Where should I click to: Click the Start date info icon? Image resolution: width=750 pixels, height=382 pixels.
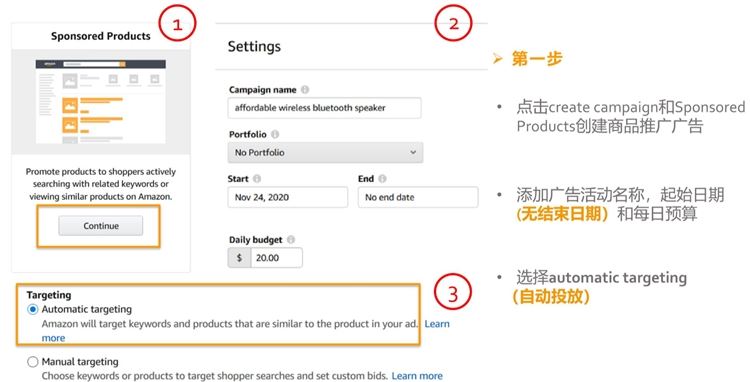(257, 178)
